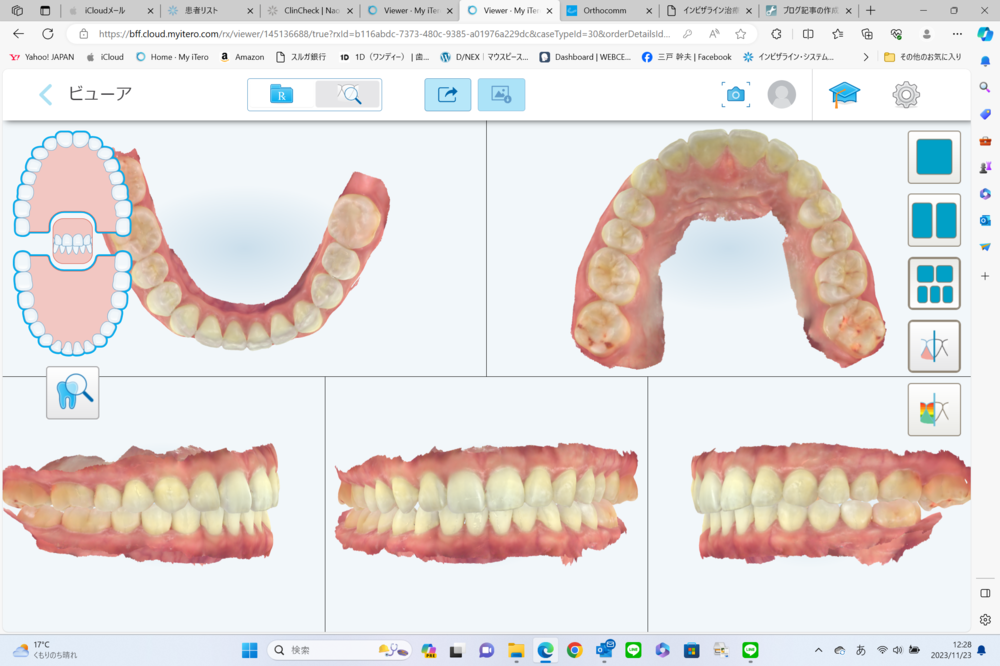Open the Rx folder view in the toolbar
Image resolution: width=1000 pixels, height=666 pixels.
(281, 95)
